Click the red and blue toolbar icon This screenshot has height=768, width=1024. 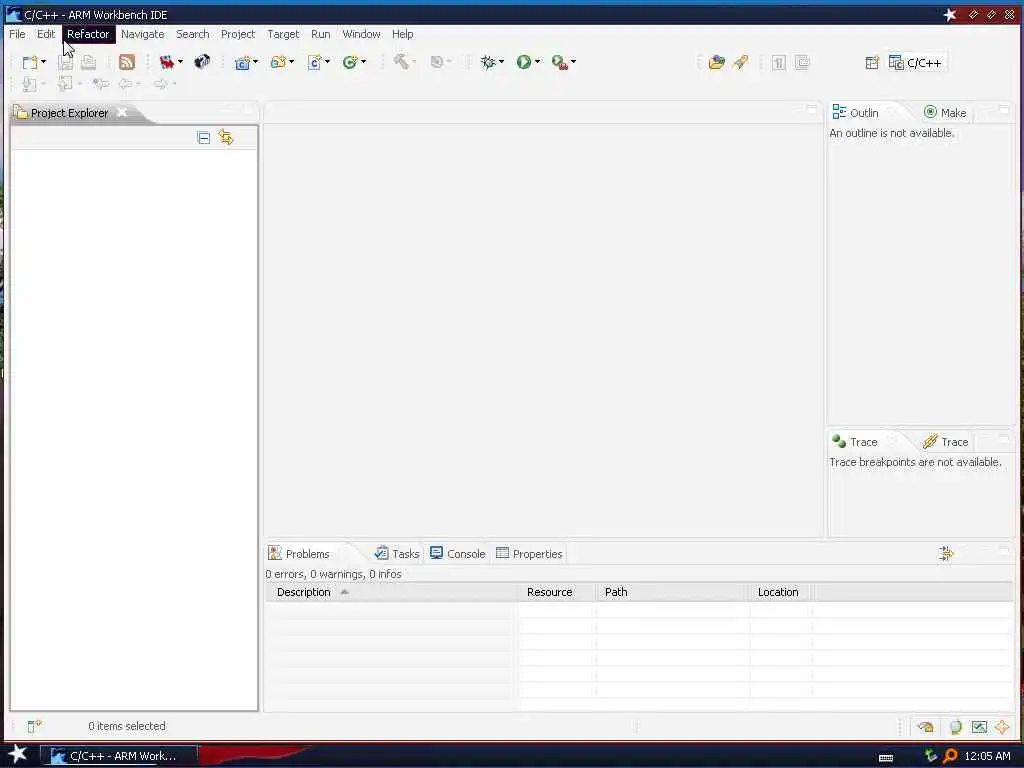click(x=167, y=62)
